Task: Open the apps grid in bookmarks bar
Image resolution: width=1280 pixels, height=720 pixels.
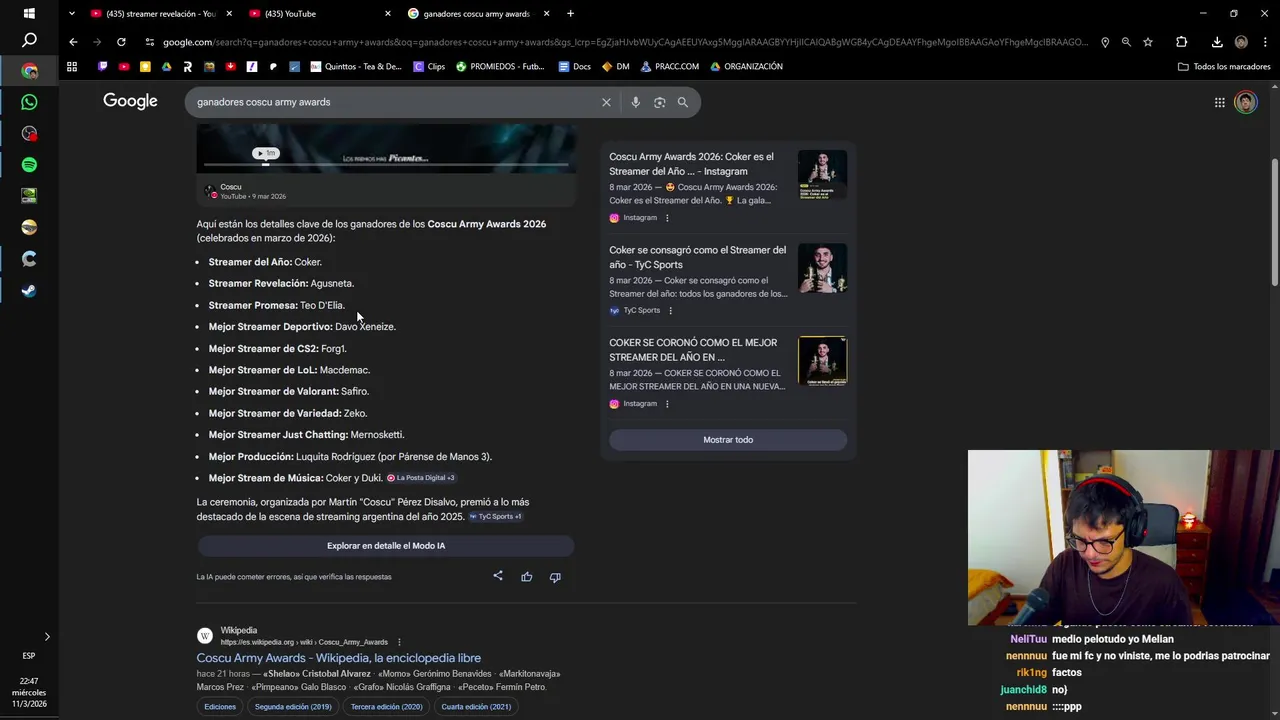Action: click(72, 66)
